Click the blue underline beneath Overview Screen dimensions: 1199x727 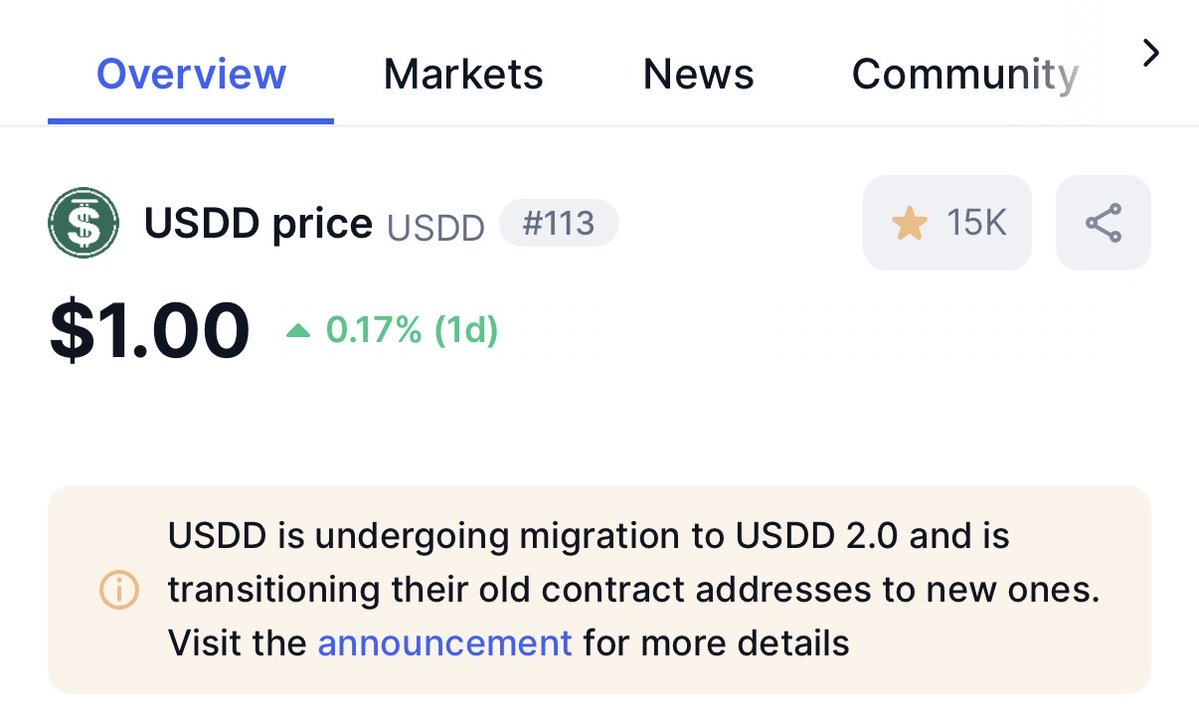pyautogui.click(x=191, y=121)
